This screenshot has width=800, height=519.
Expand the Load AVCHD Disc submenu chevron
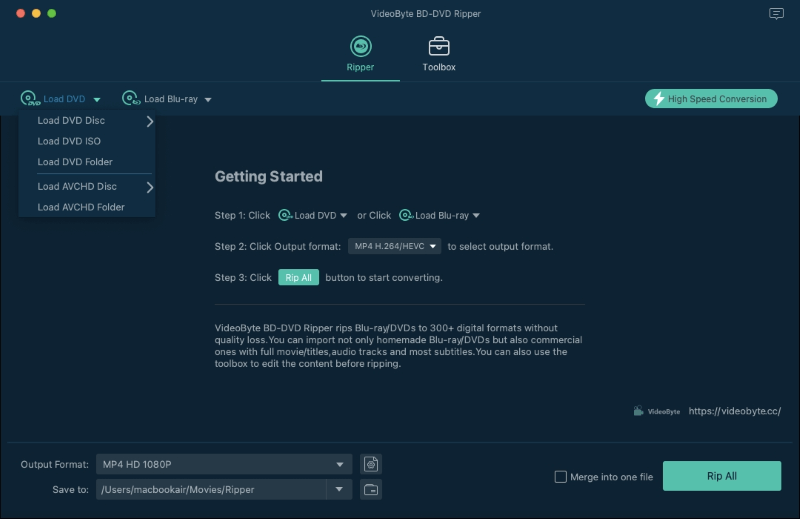pos(149,187)
